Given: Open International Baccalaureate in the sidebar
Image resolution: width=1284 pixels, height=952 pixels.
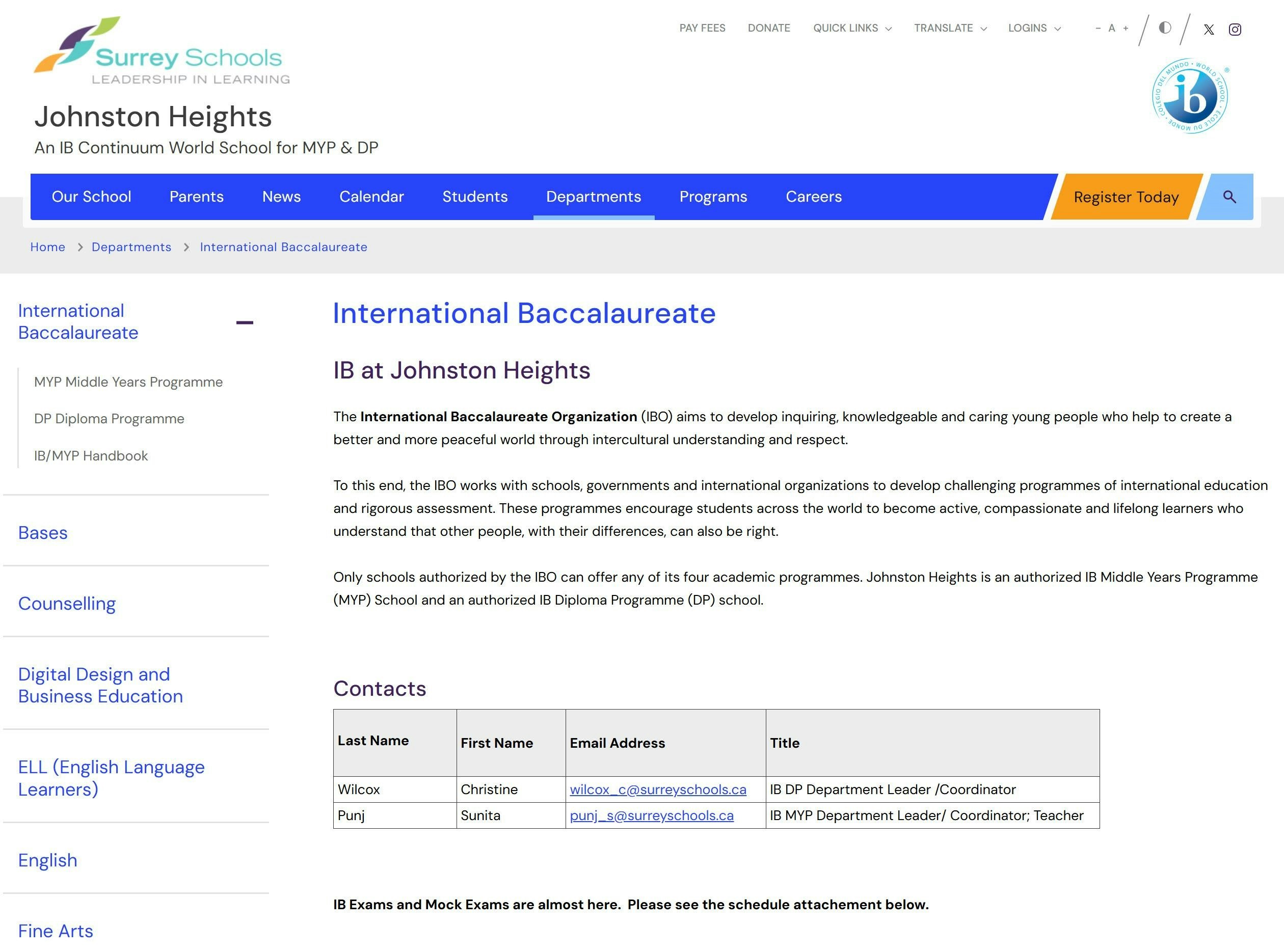Looking at the screenshot, I should pos(78,321).
